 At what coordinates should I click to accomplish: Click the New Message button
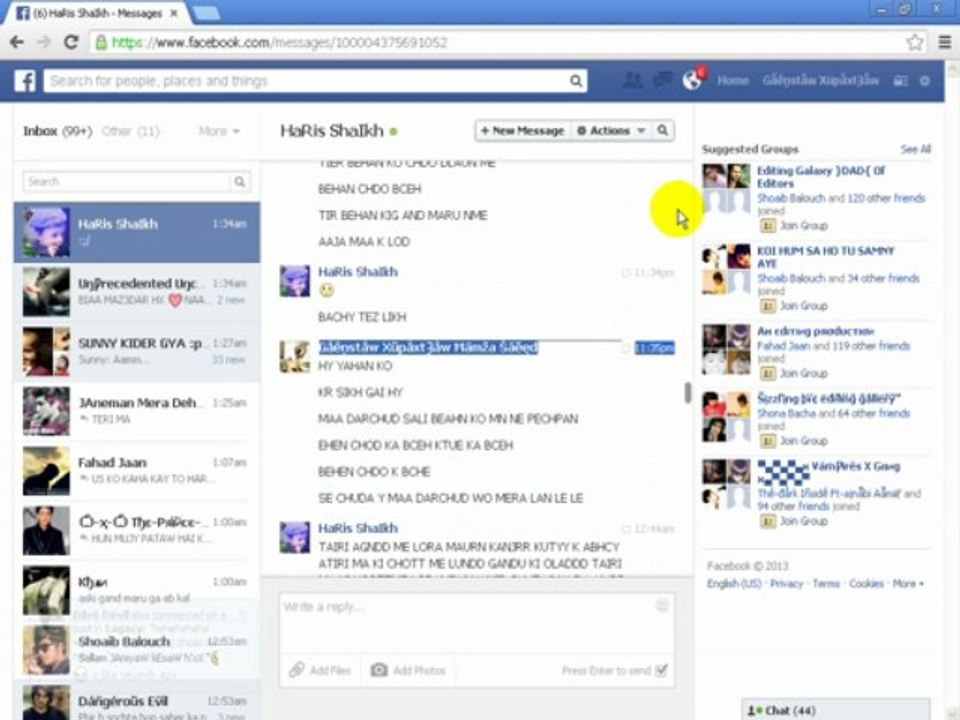coord(523,130)
